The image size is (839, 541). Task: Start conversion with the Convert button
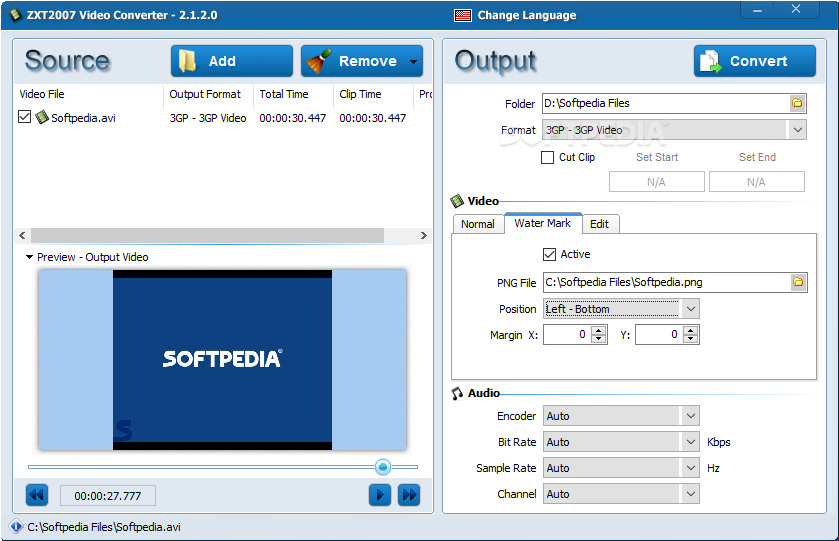coord(754,61)
